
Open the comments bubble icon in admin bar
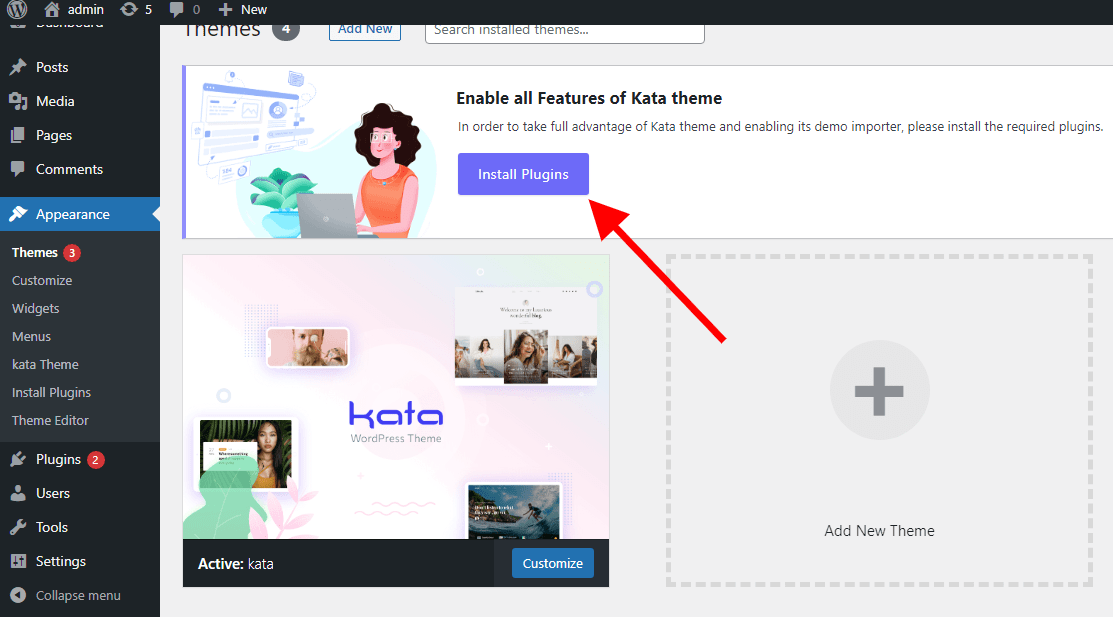tap(177, 9)
